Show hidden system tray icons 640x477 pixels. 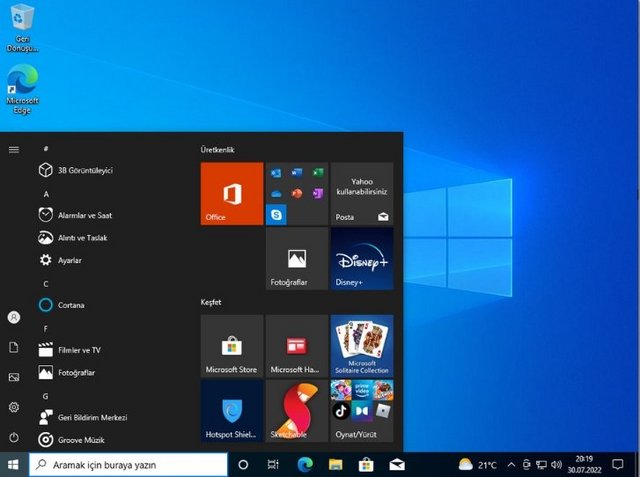coord(511,464)
